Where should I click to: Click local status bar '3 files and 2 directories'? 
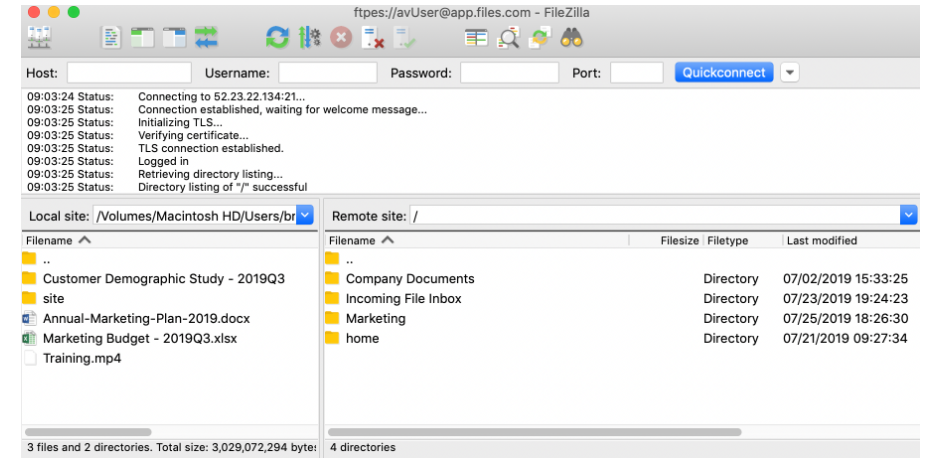tap(90, 447)
